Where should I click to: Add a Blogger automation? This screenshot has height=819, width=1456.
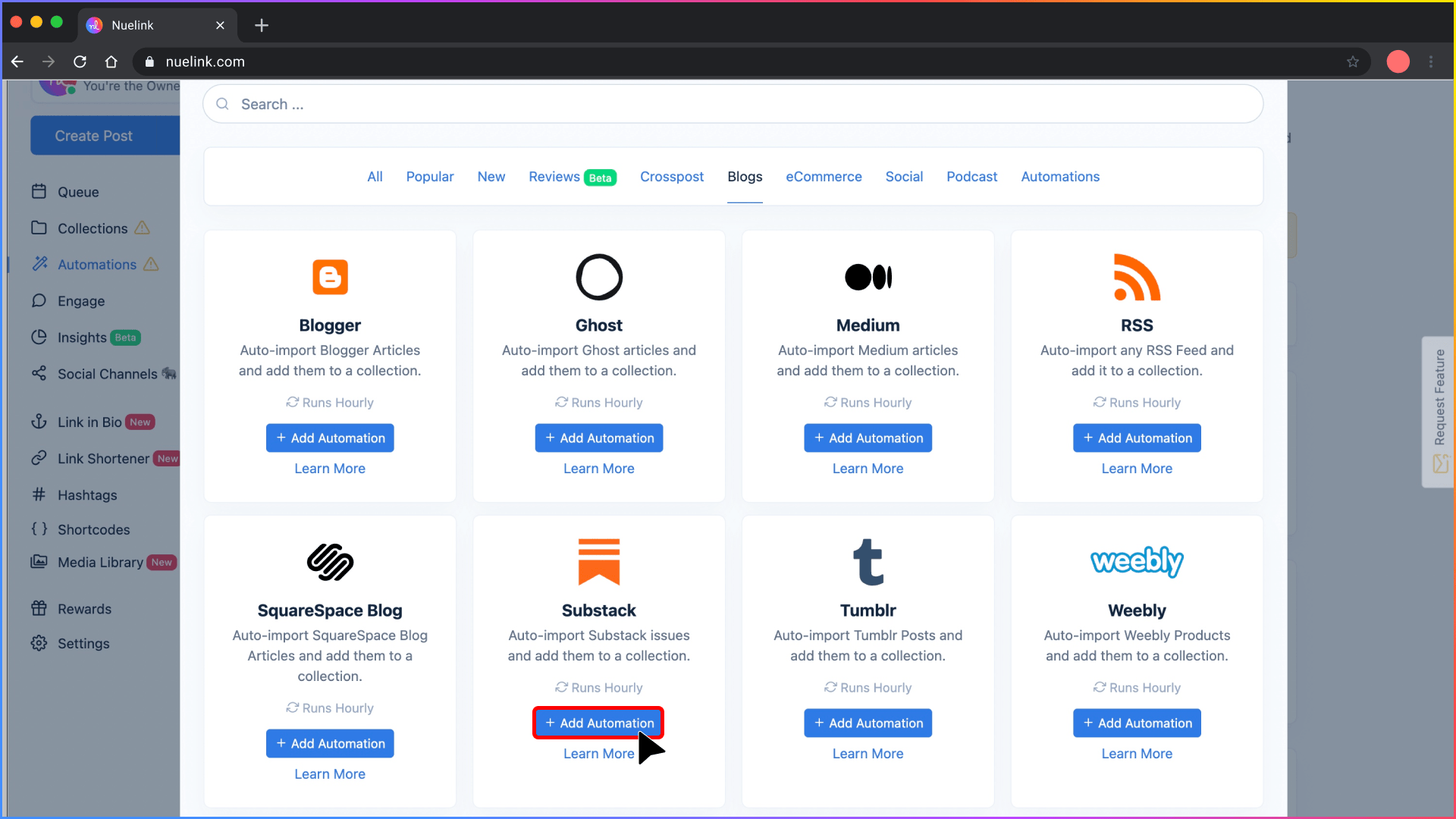coord(330,438)
